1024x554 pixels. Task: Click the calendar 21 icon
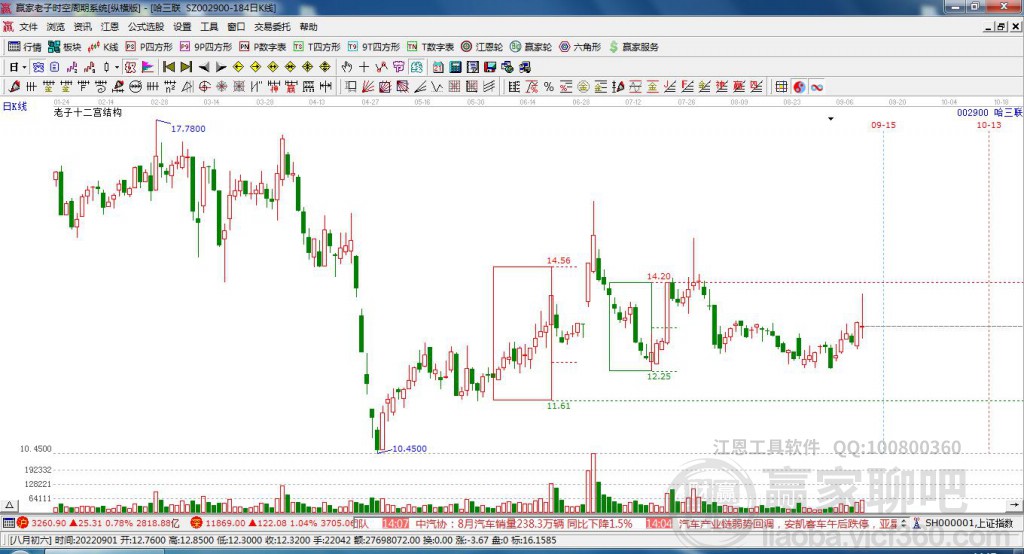pyautogui.click(x=438, y=67)
